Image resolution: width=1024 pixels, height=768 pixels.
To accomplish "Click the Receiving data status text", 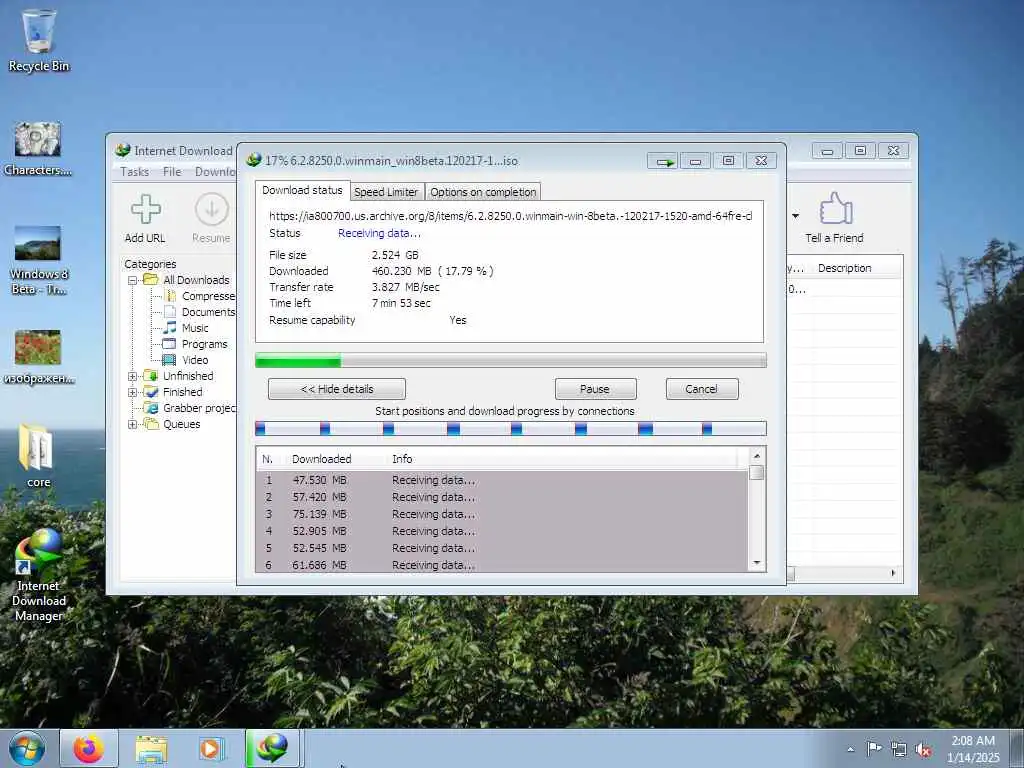I will pyautogui.click(x=379, y=233).
